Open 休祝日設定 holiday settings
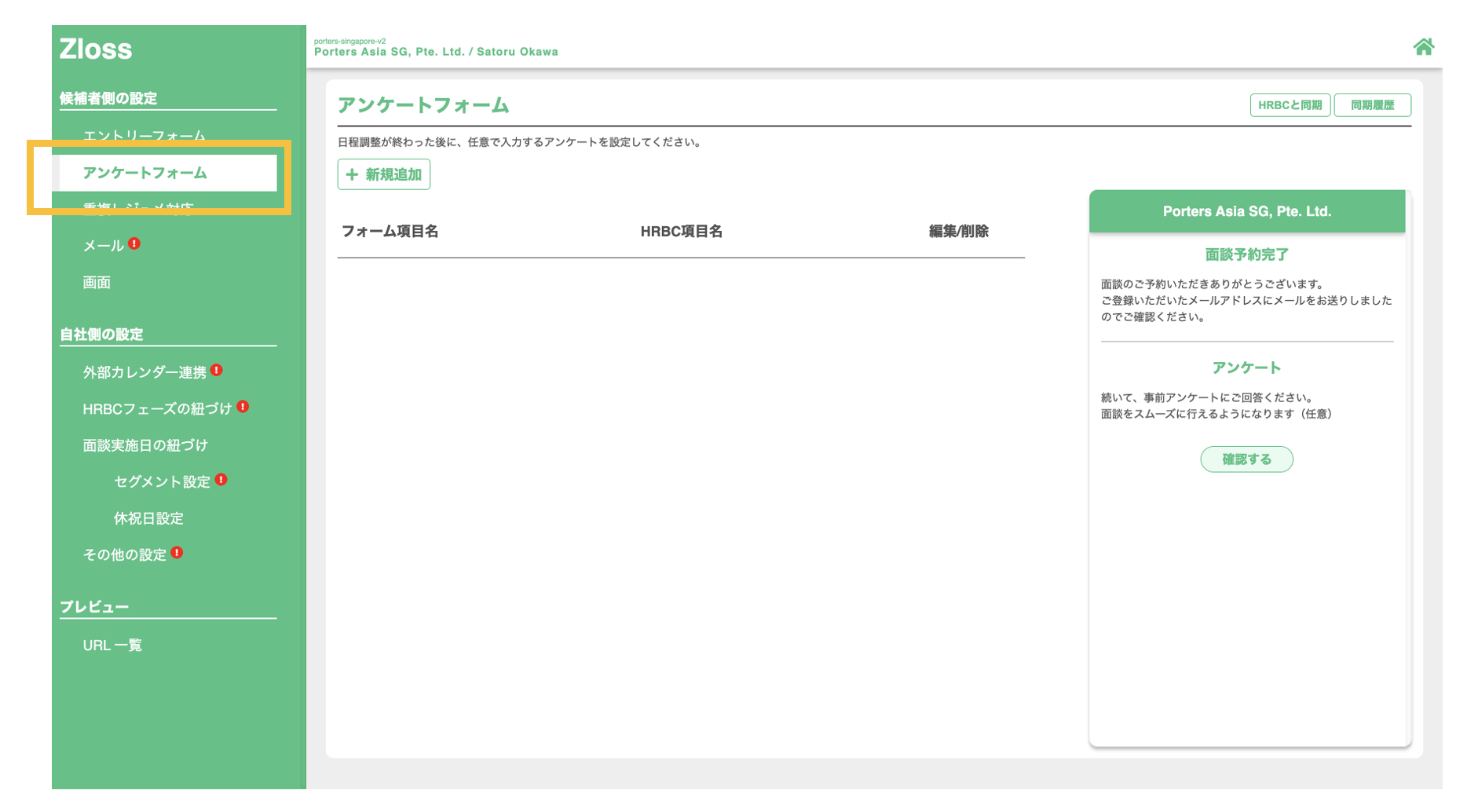The width and height of the screenshot is (1467, 812). [148, 518]
